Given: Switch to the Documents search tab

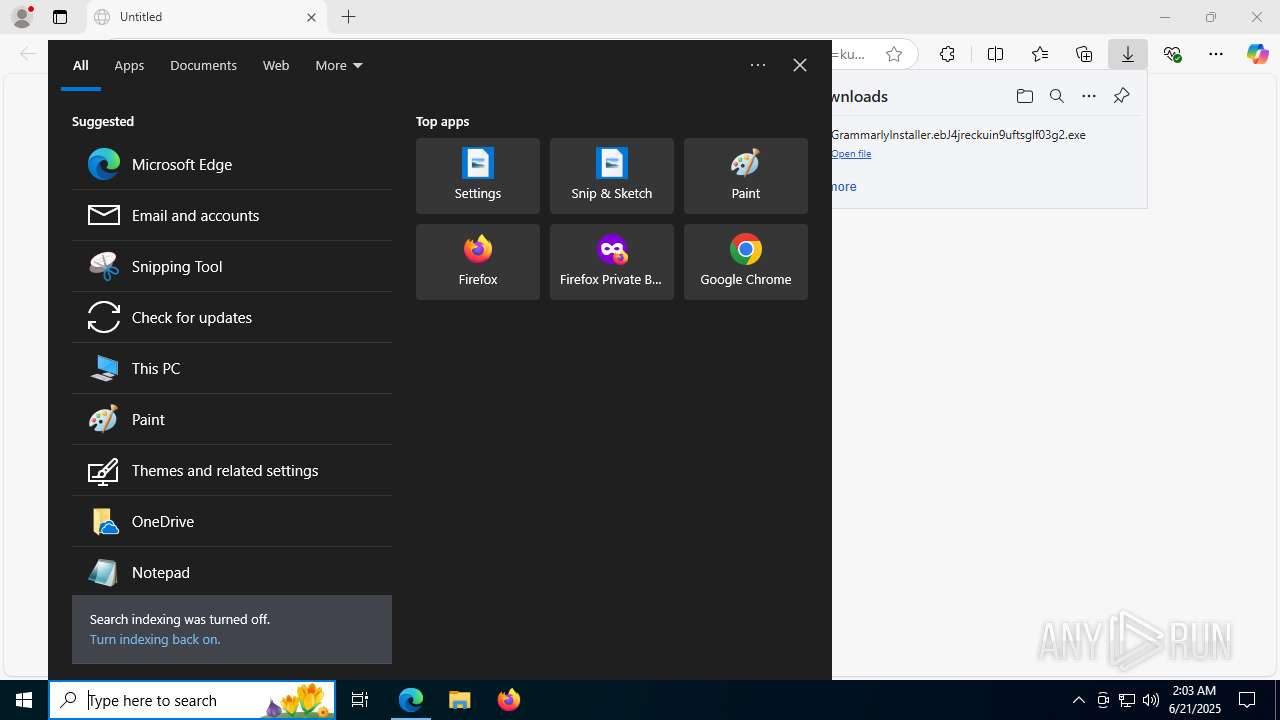Looking at the screenshot, I should point(203,65).
